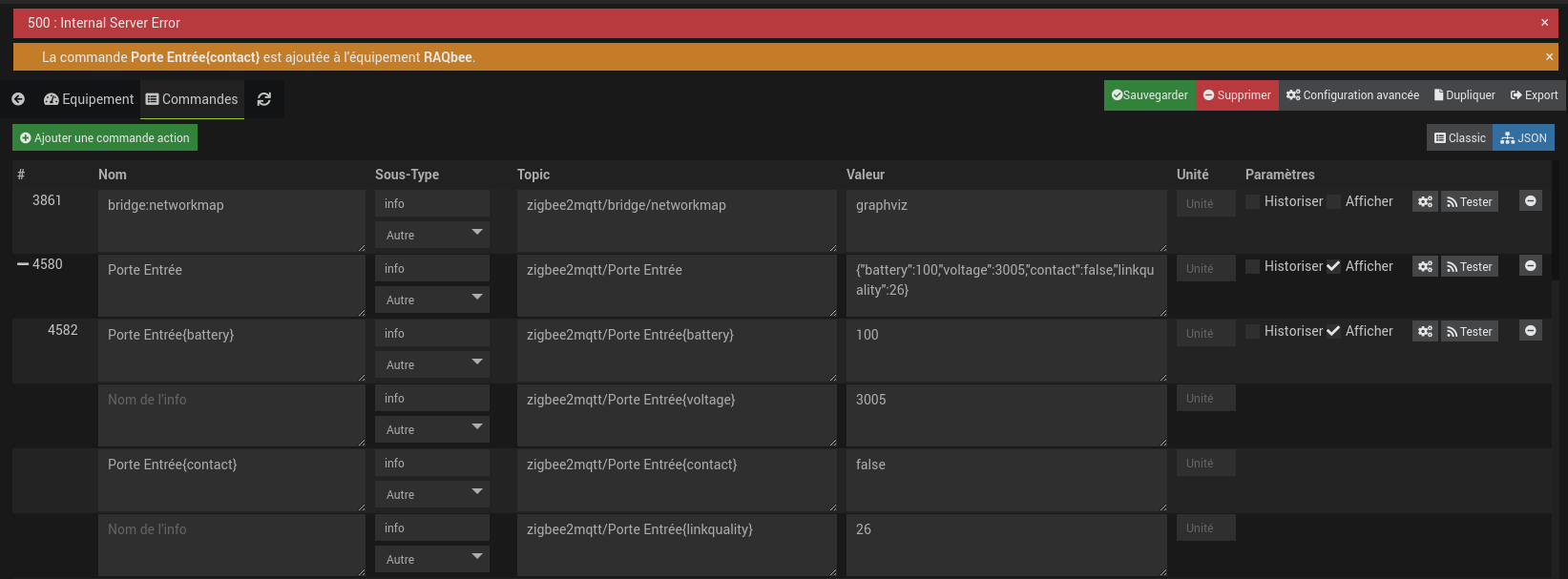The width and height of the screenshot is (1568, 579).
Task: Click Ajouter une commande action button
Action: 105,138
